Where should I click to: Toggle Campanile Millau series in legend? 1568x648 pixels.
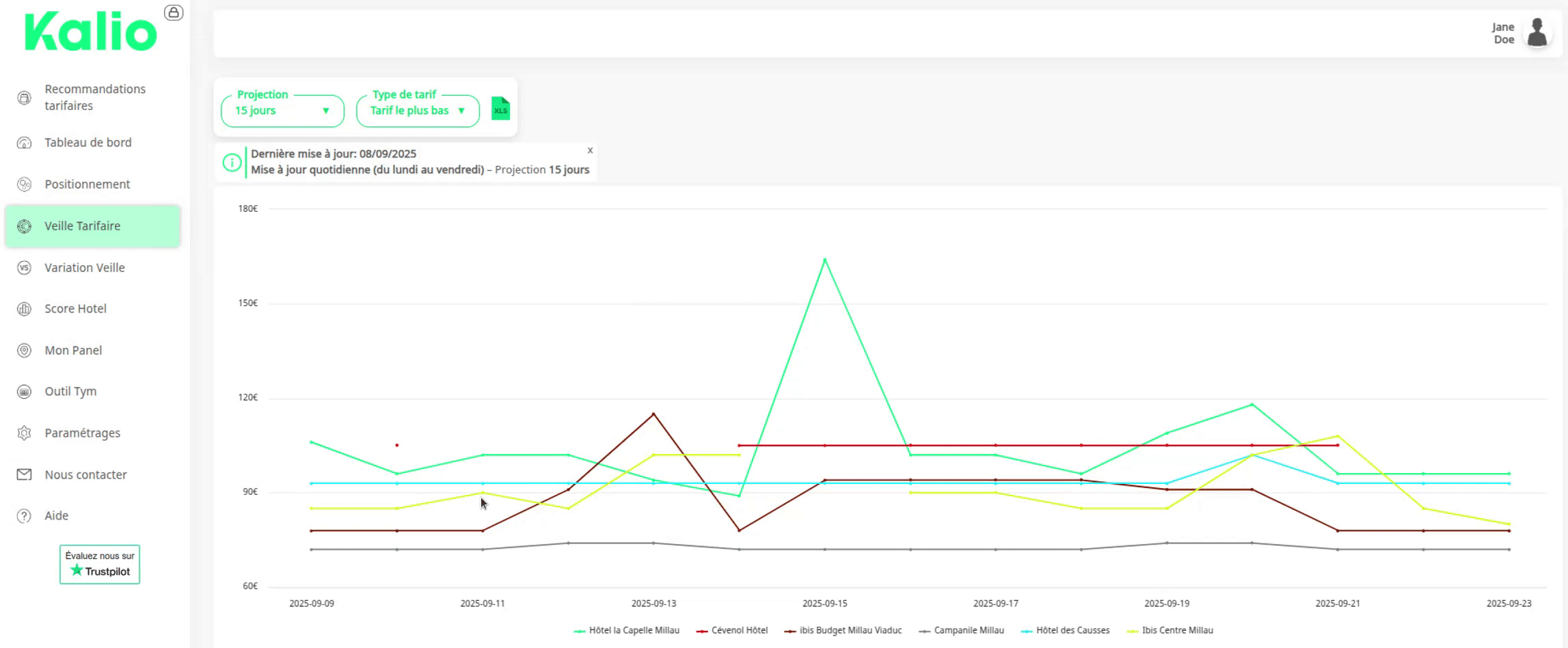[962, 630]
